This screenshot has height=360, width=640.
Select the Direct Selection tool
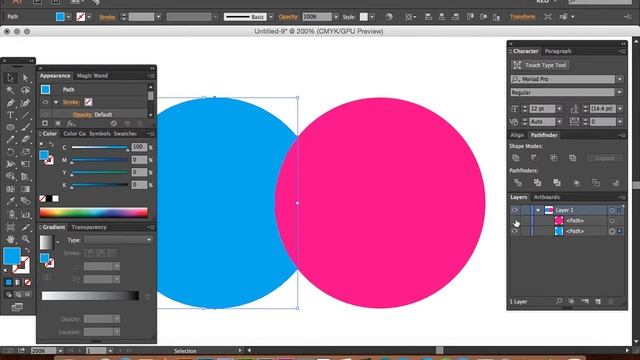coord(25,78)
